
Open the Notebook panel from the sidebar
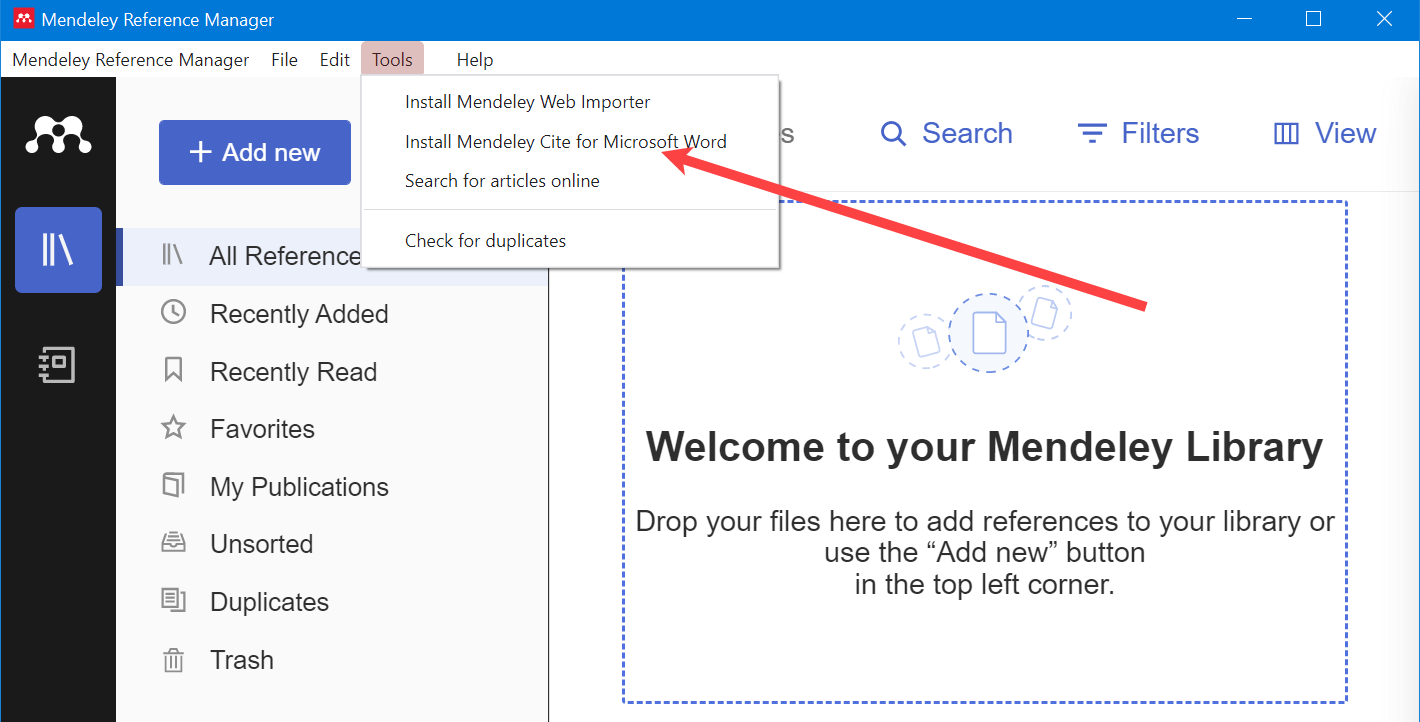(57, 364)
